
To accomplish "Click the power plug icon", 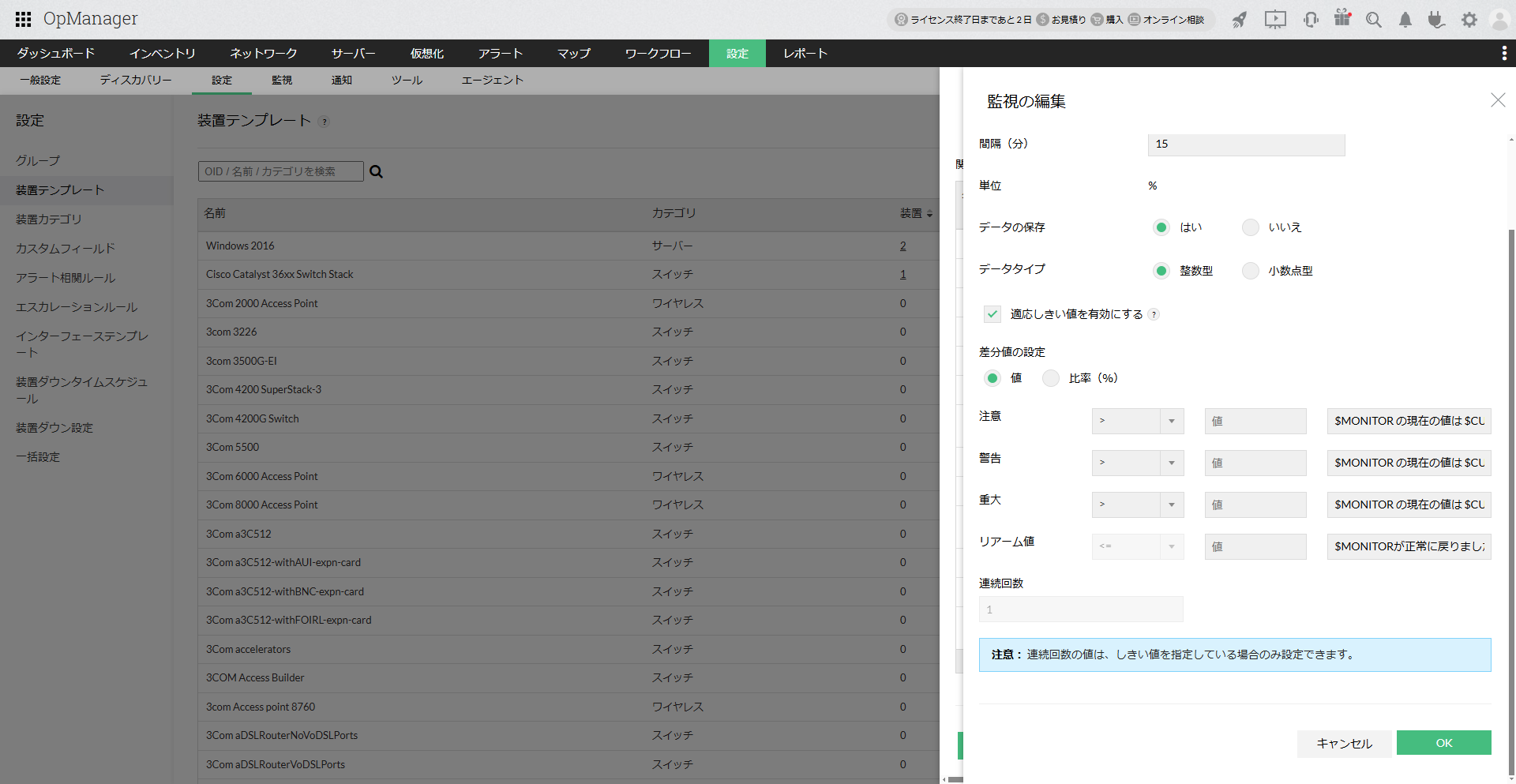I will pos(1436,20).
